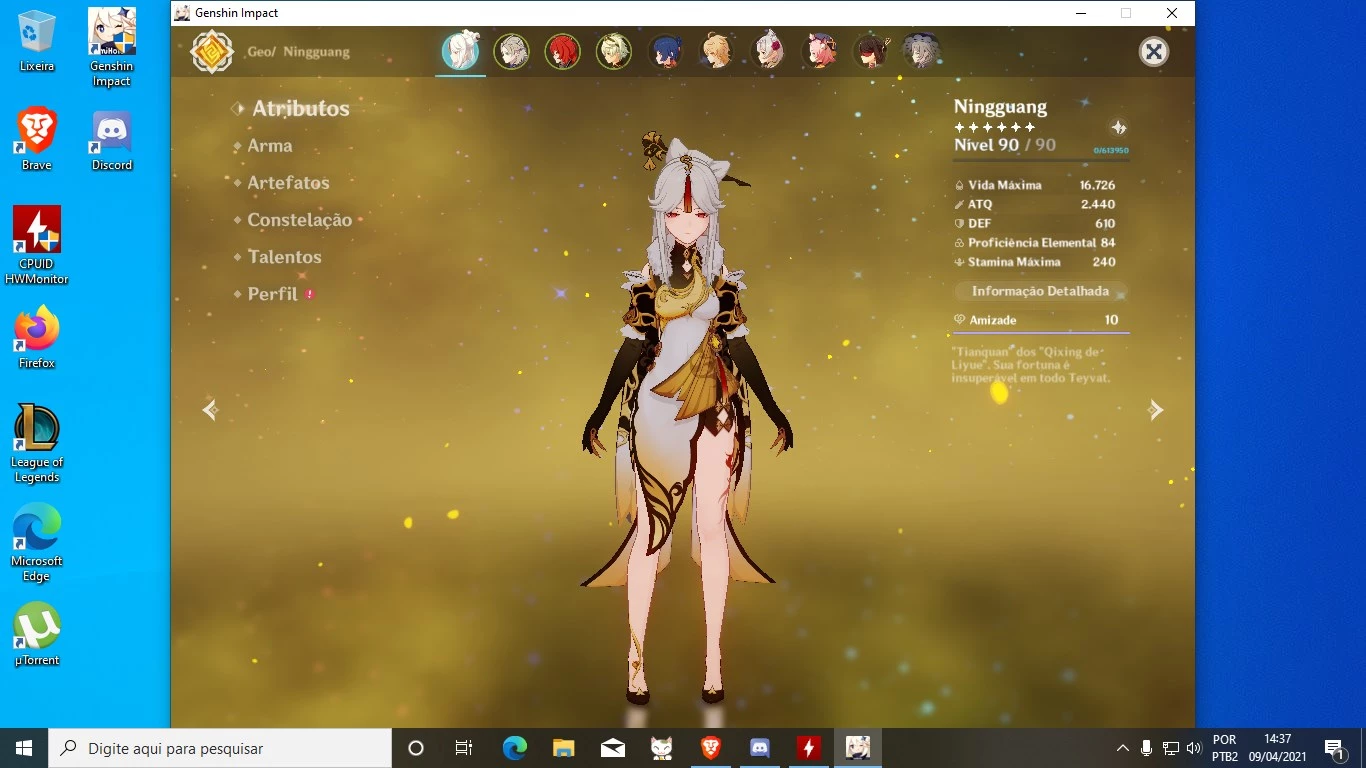The image size is (1366, 768).
Task: Click the 'Vida Máxima' stat label
Action: pyautogui.click(x=1004, y=185)
